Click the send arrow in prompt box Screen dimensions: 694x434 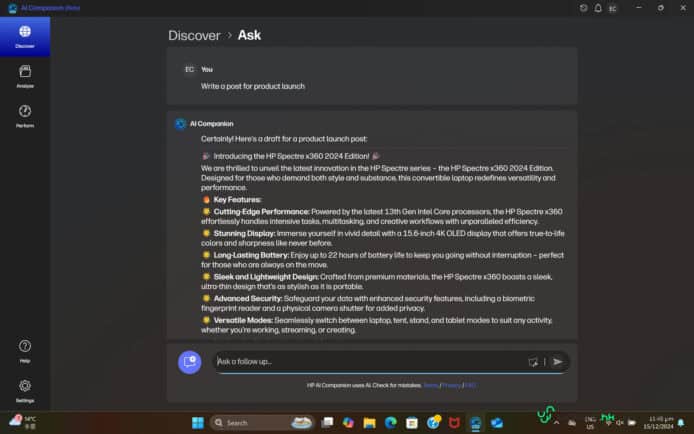pyautogui.click(x=558, y=362)
